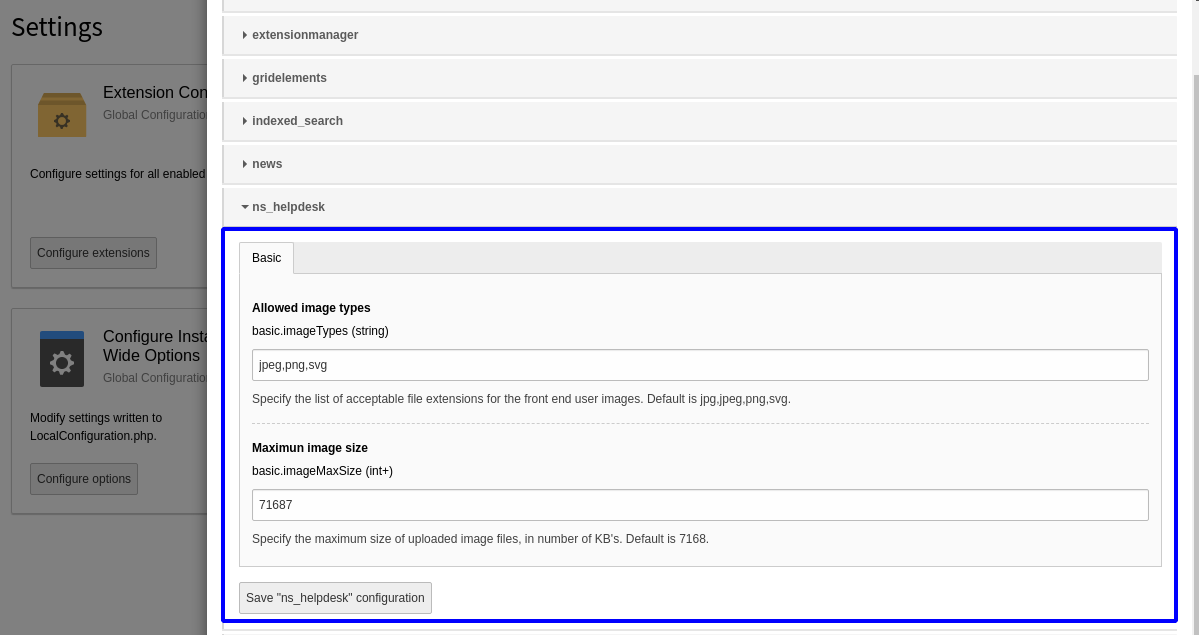Switch to the Basic tab

266,258
